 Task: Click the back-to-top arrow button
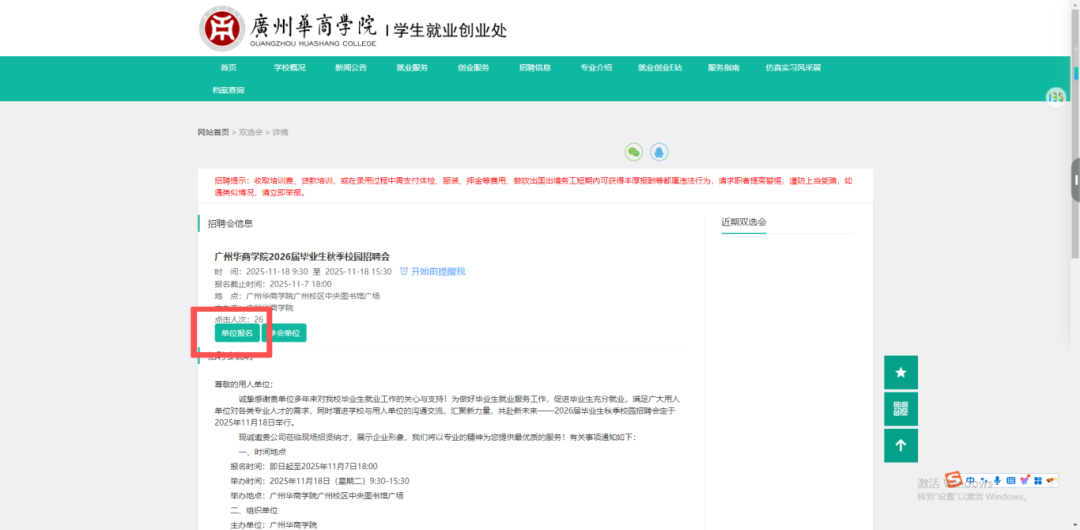tap(900, 445)
